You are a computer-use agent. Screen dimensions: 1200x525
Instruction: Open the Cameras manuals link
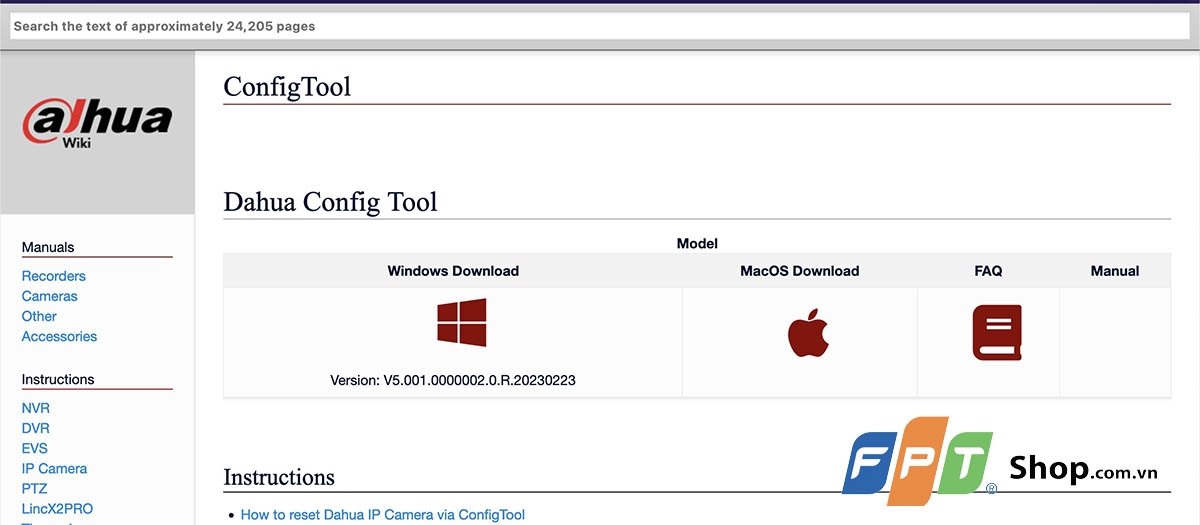pos(50,296)
